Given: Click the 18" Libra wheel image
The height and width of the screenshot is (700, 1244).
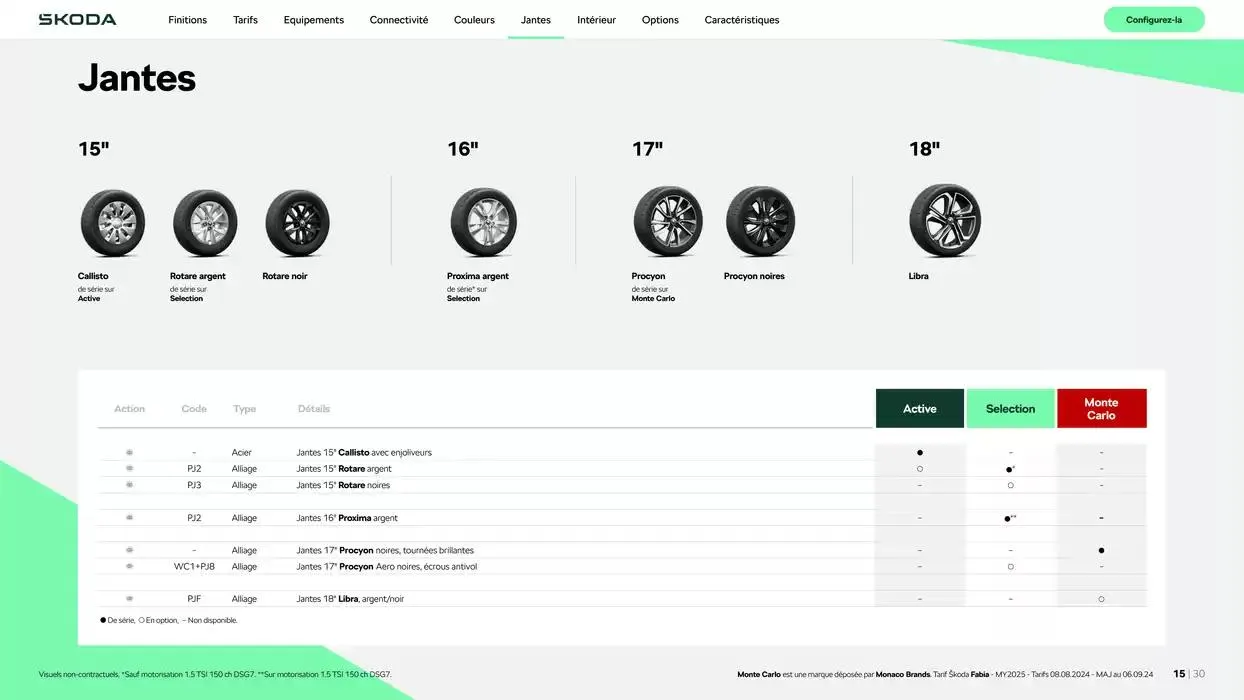Looking at the screenshot, I should point(944,221).
